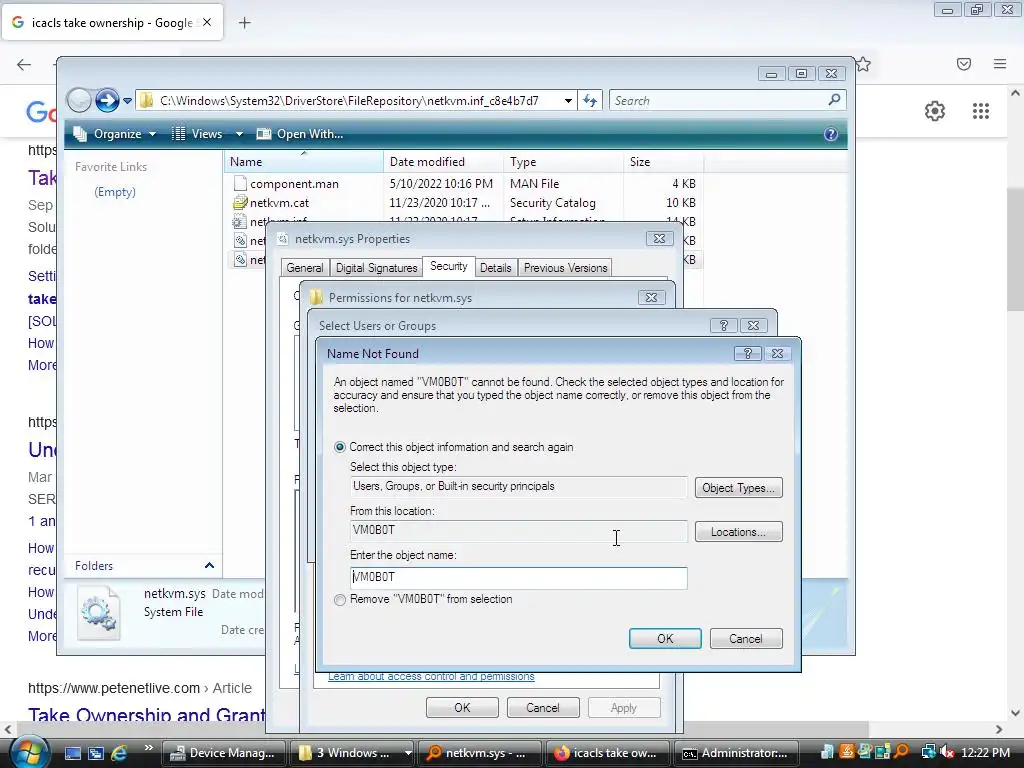
Task: Click the muted volume tray icon
Action: pyautogui.click(x=947, y=752)
